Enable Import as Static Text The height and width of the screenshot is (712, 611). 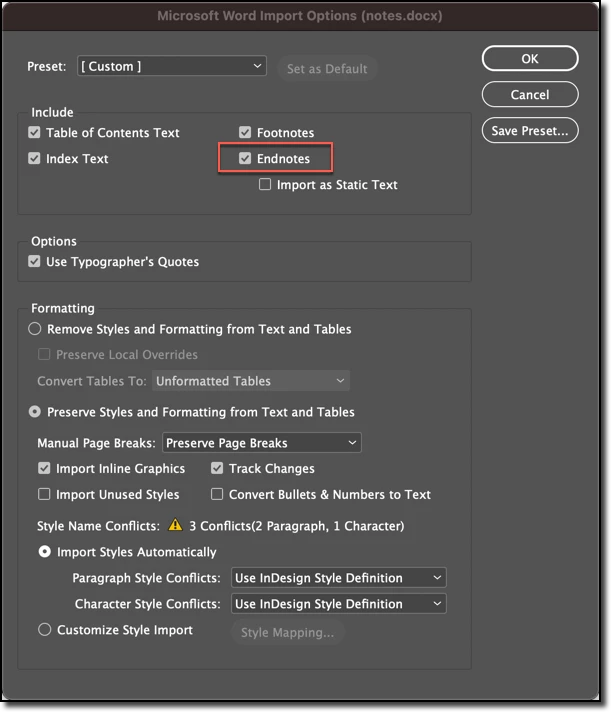click(x=265, y=184)
